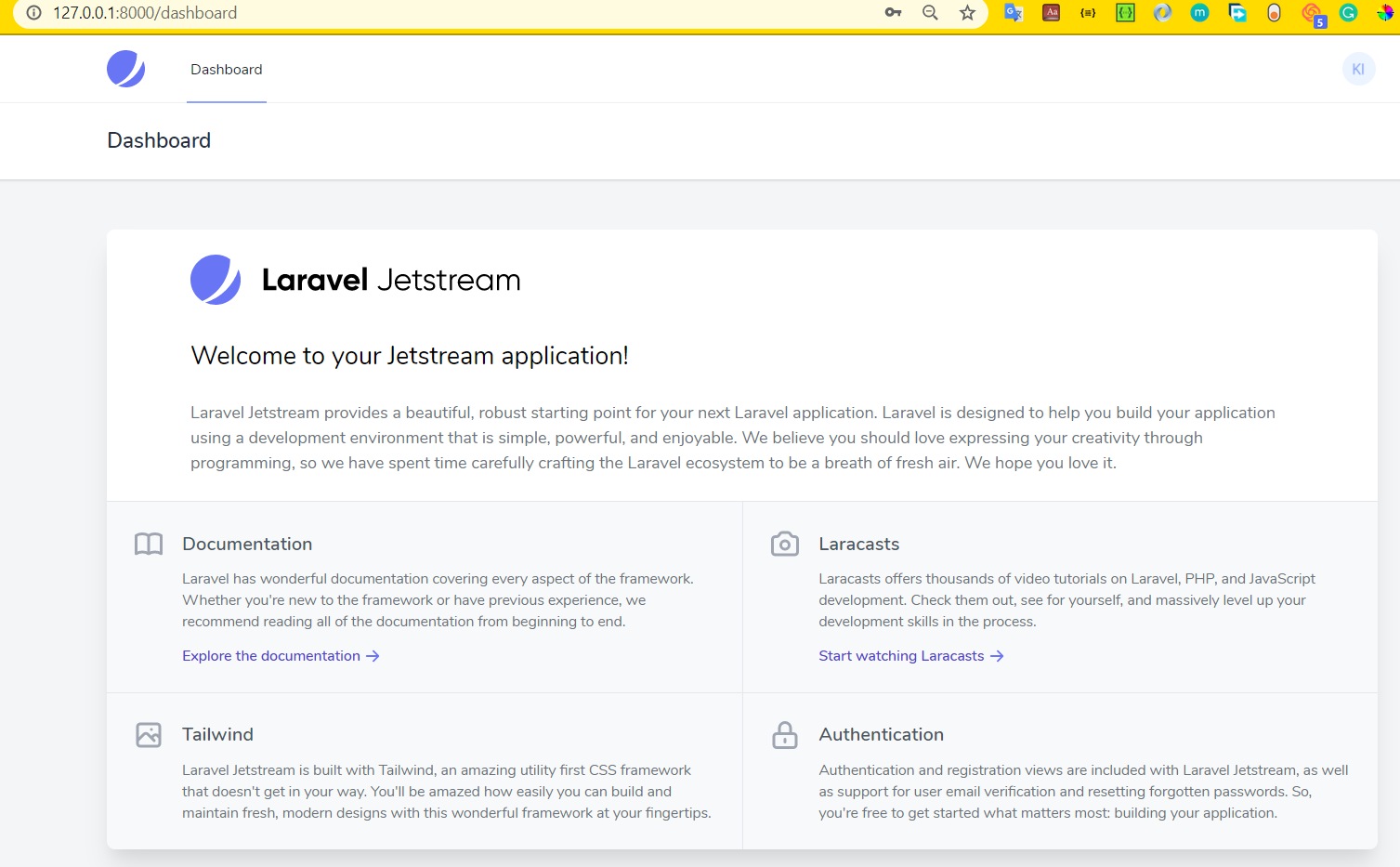Click the Laracasts heading
Viewport: 1400px width, 867px height.
859,544
